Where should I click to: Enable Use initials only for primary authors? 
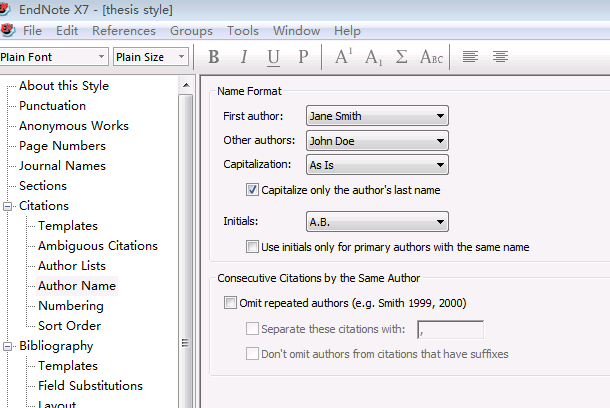(252, 247)
